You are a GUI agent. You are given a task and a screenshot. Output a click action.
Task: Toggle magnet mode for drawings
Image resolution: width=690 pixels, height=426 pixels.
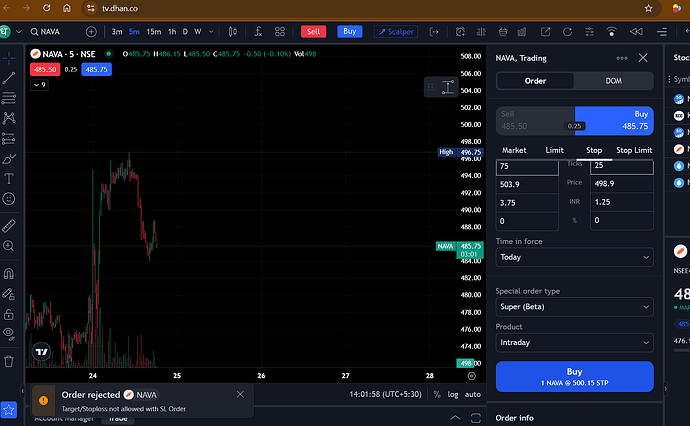8,274
